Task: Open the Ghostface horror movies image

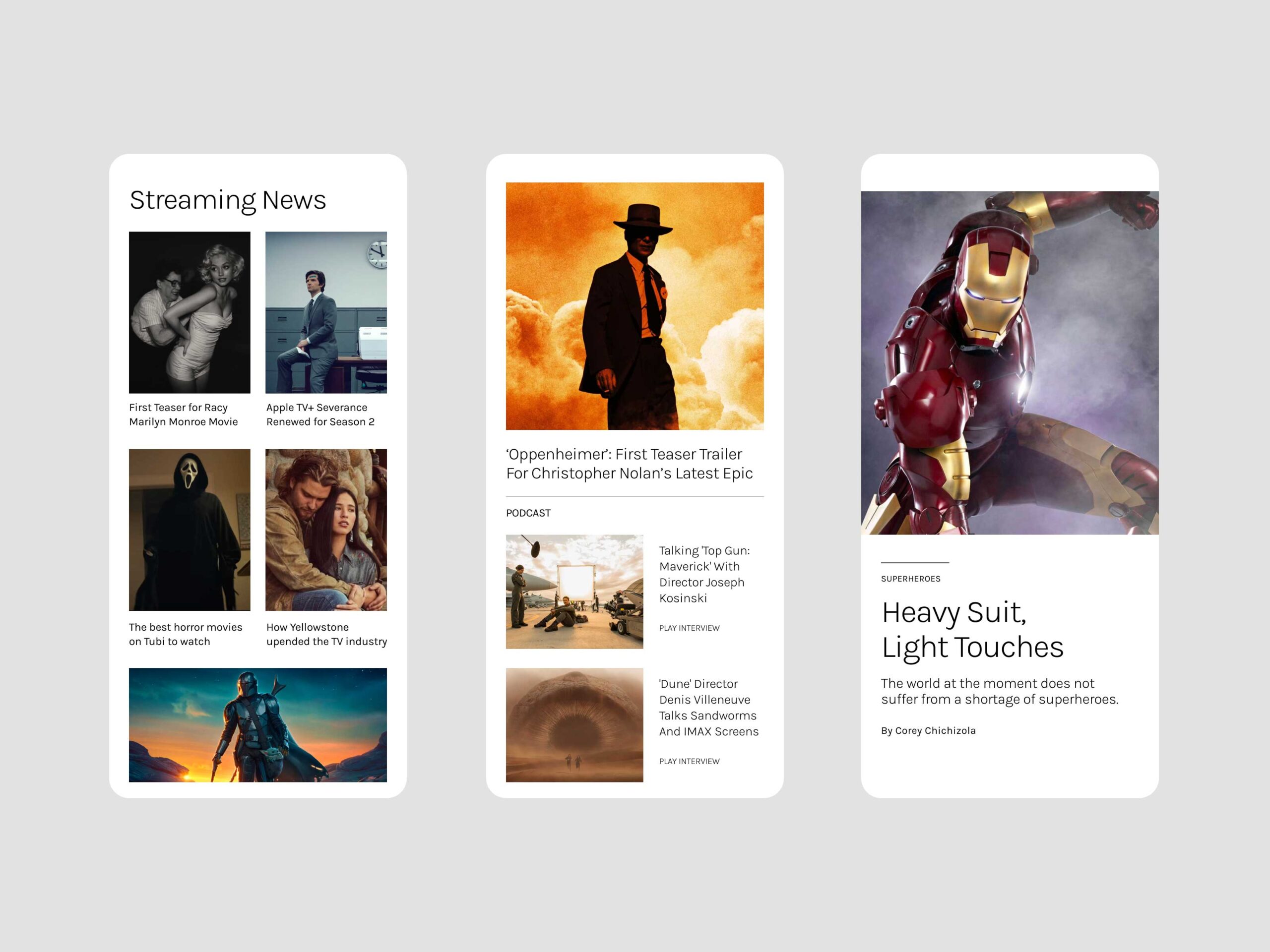Action: point(190,529)
